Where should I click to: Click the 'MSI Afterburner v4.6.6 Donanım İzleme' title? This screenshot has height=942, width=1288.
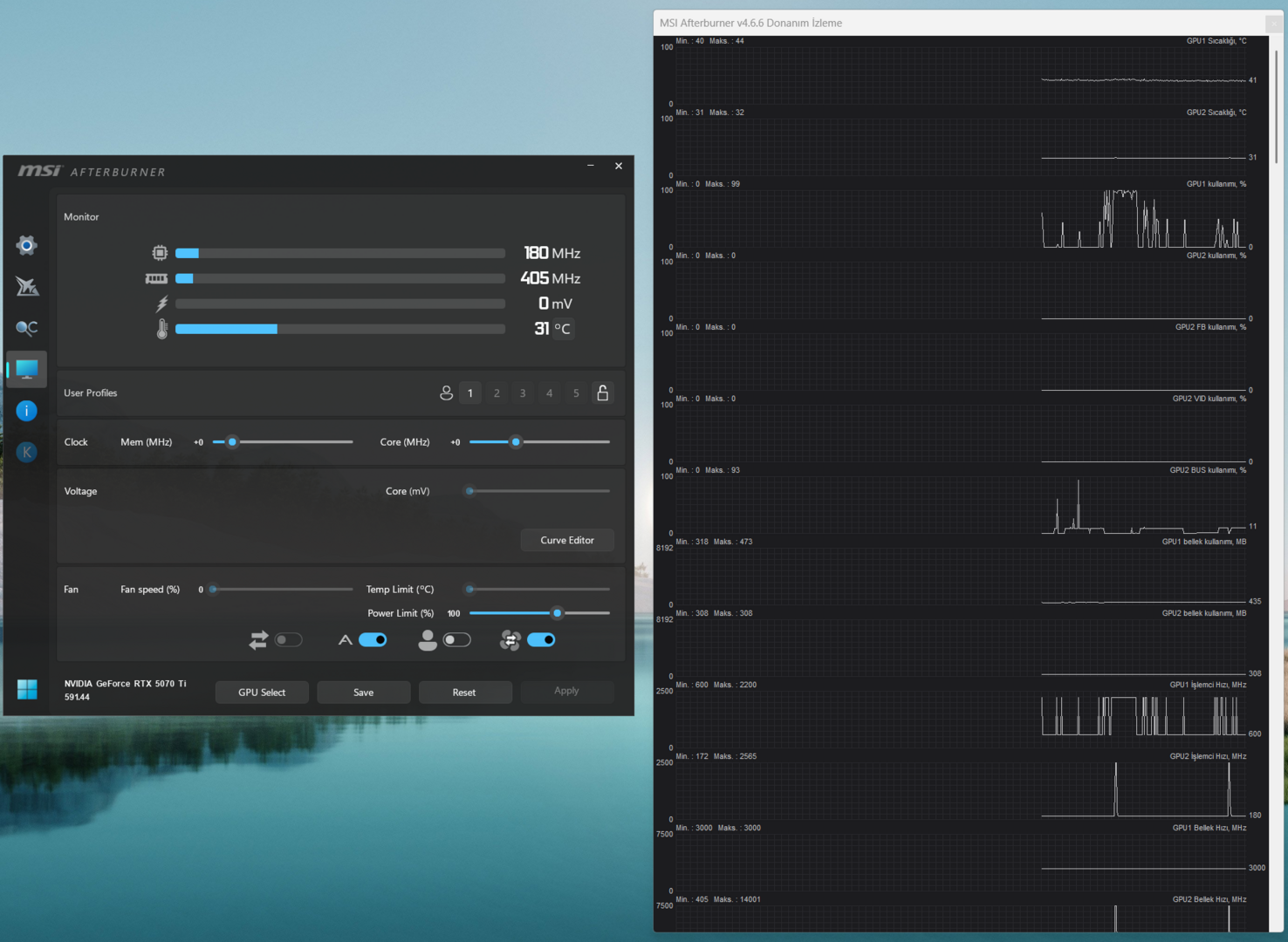click(x=750, y=23)
